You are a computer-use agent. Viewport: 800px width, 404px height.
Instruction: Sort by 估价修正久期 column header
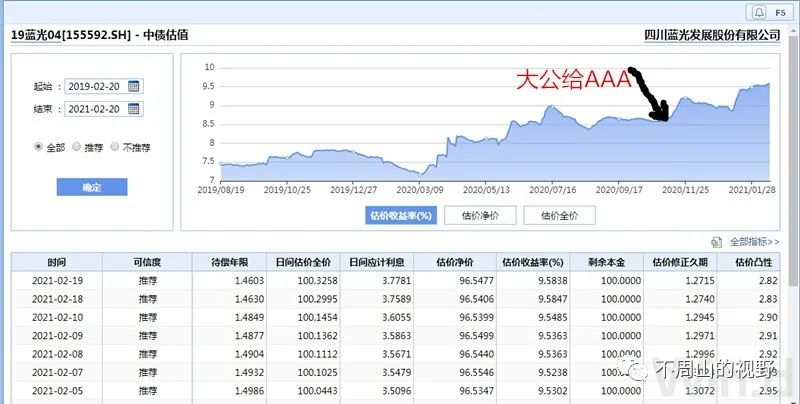tap(680, 262)
